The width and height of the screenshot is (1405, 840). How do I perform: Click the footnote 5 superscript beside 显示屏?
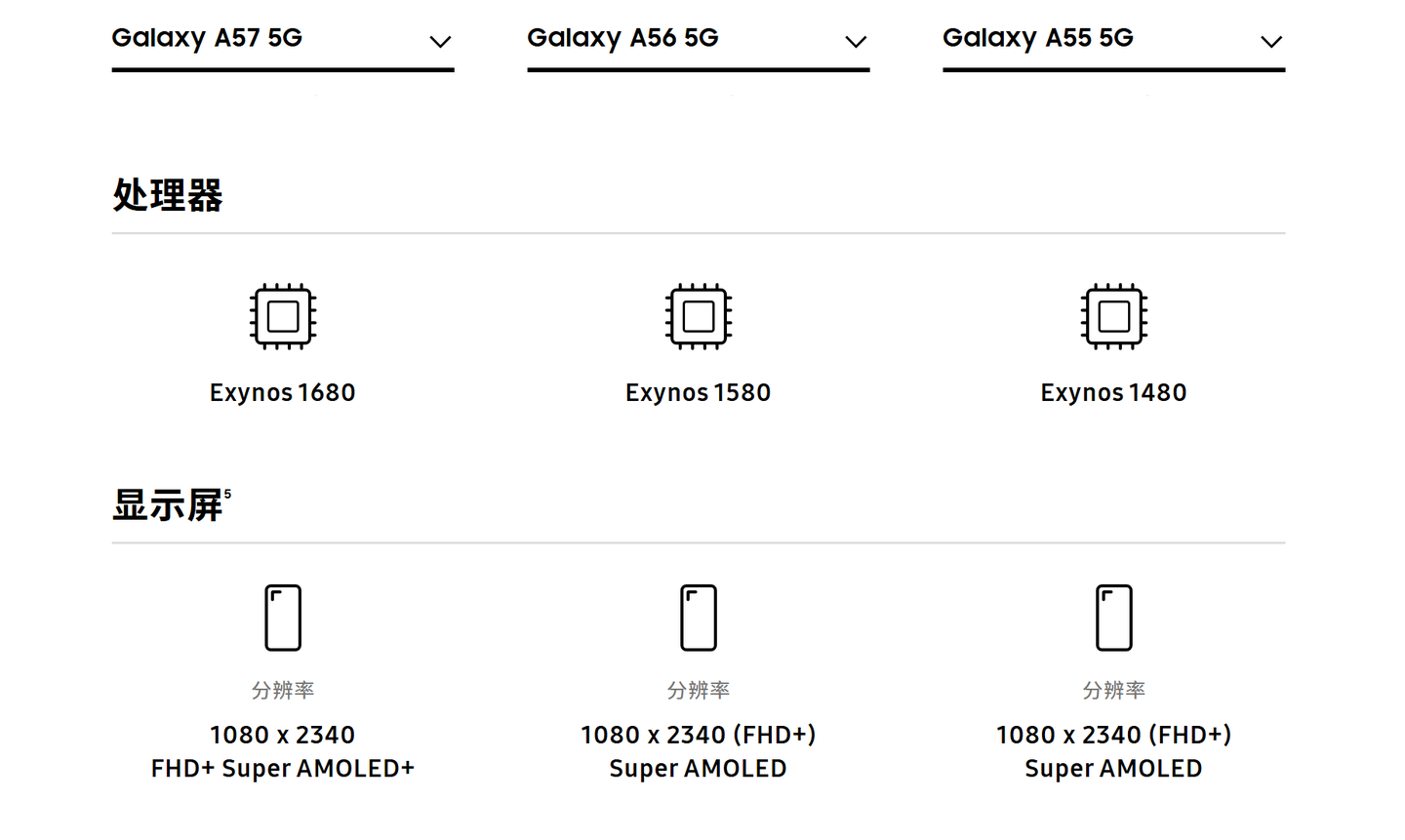[x=227, y=494]
